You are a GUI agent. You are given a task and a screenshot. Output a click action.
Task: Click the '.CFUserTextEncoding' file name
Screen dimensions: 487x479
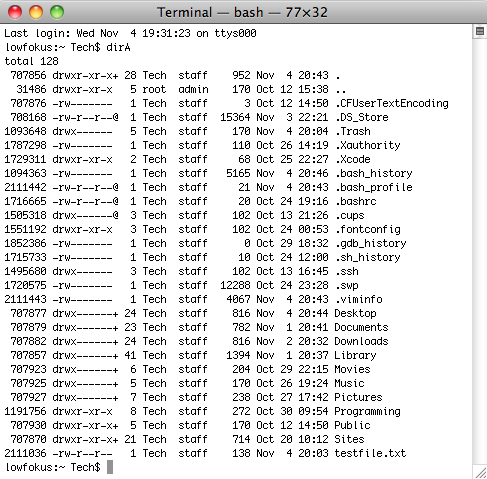tap(392, 103)
